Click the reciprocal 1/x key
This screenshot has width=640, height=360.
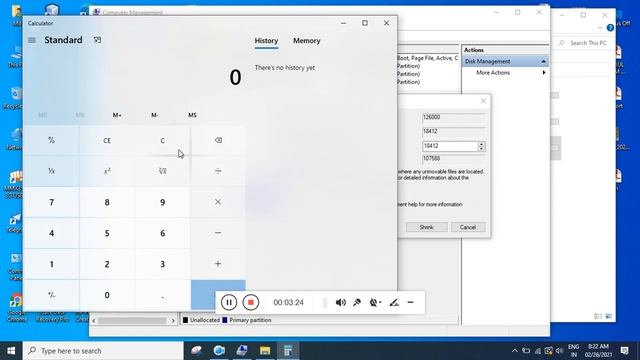pyautogui.click(x=51, y=171)
